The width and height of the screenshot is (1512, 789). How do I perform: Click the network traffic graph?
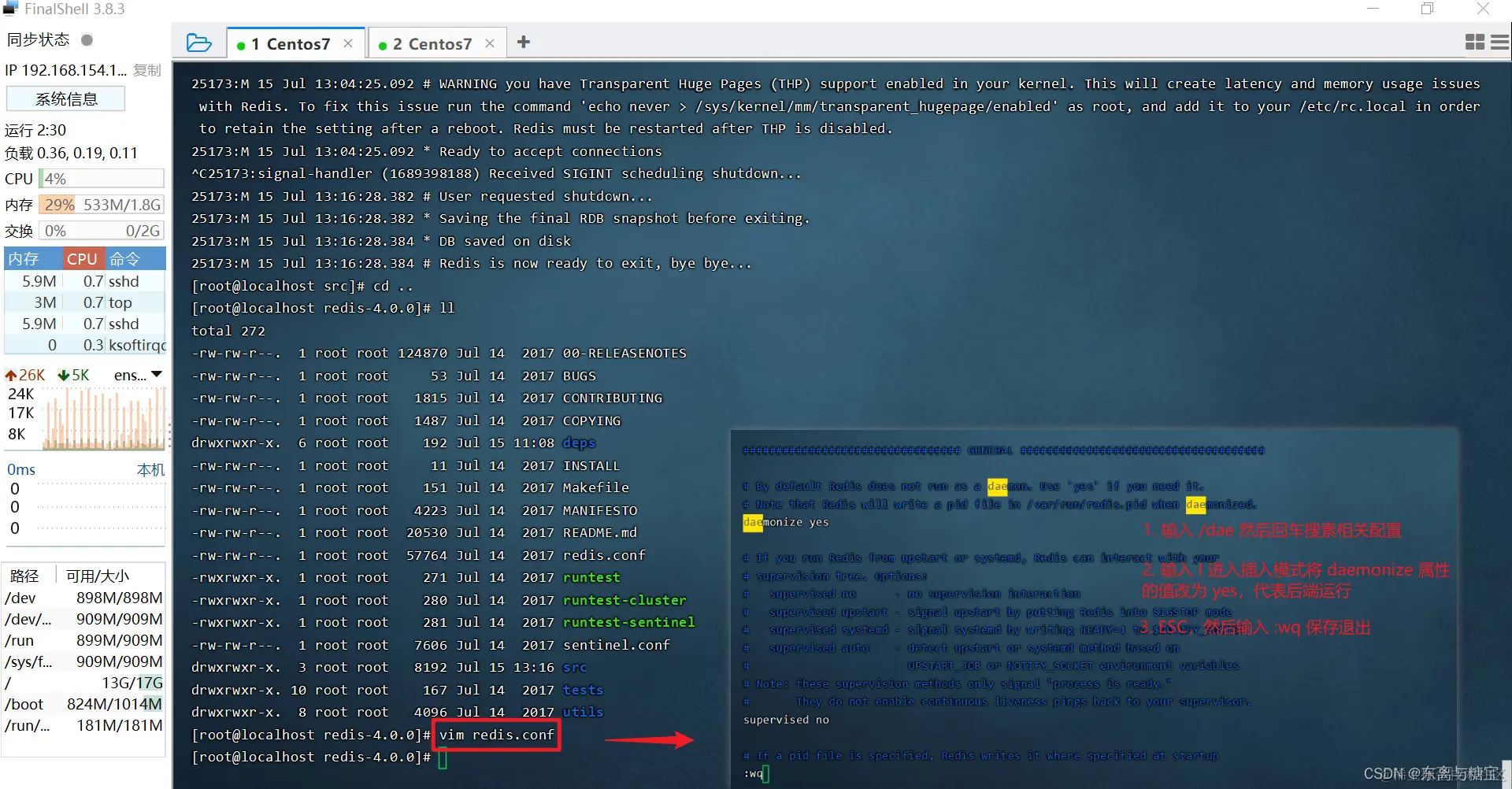pos(103,418)
